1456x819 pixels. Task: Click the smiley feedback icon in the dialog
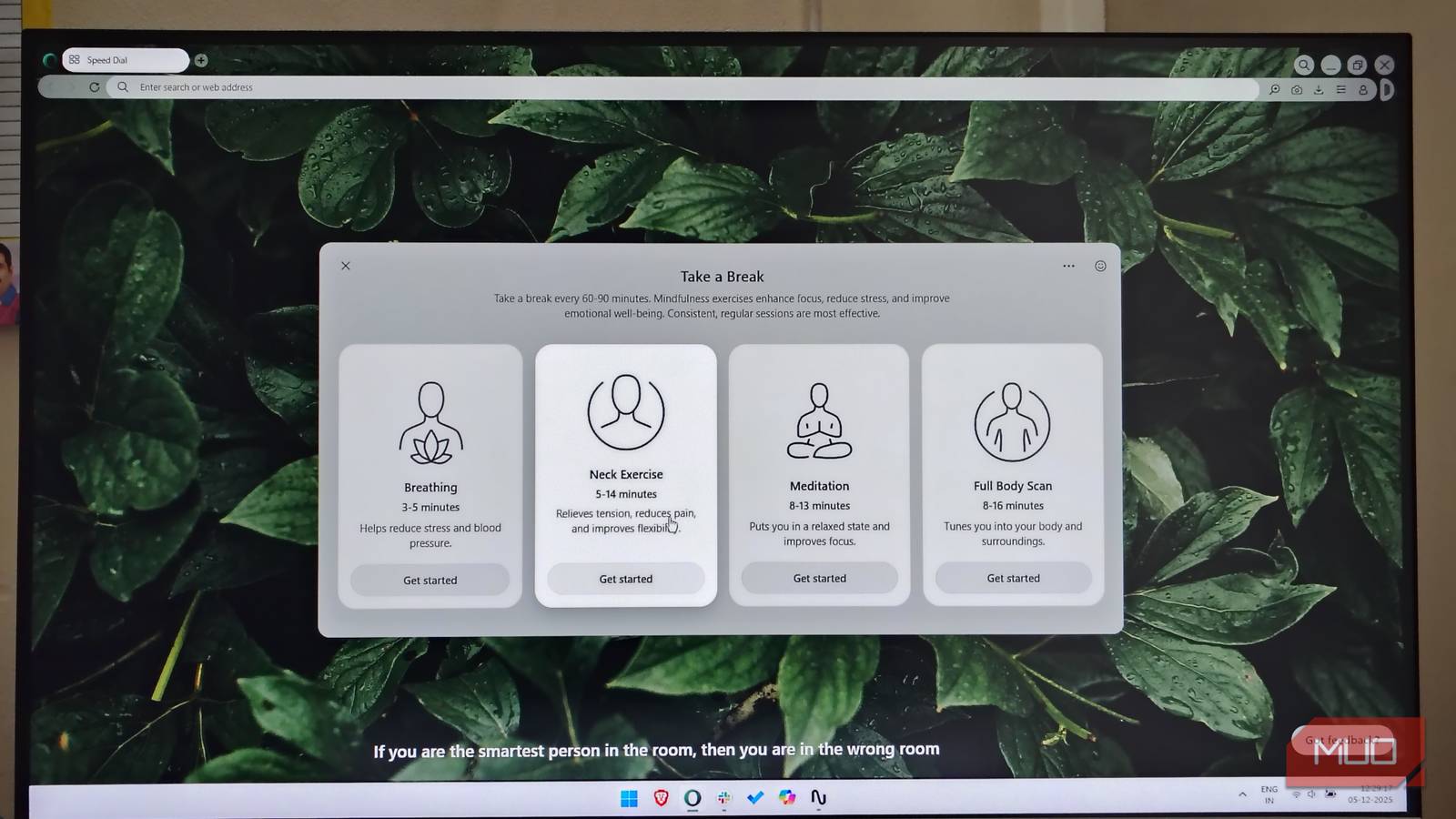(x=1100, y=266)
